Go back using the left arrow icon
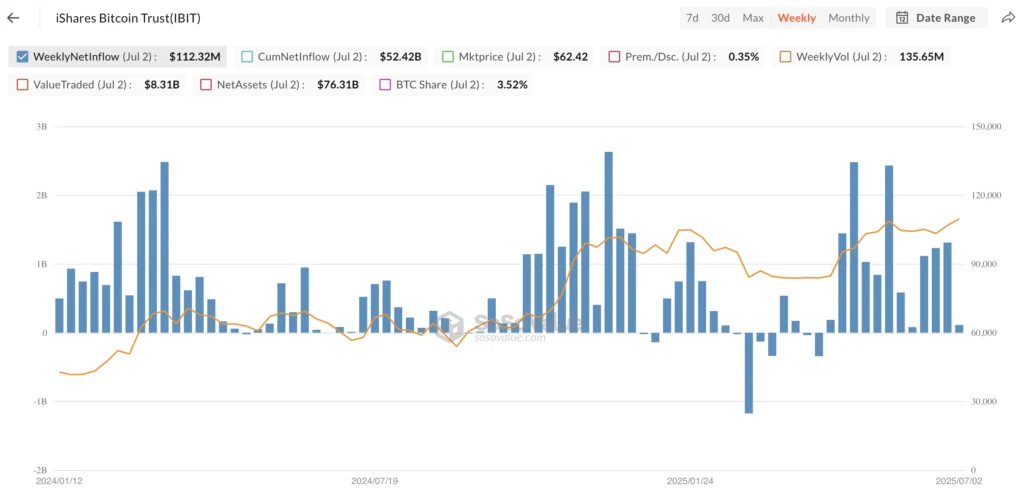This screenshot has width=1024, height=488. point(13,18)
